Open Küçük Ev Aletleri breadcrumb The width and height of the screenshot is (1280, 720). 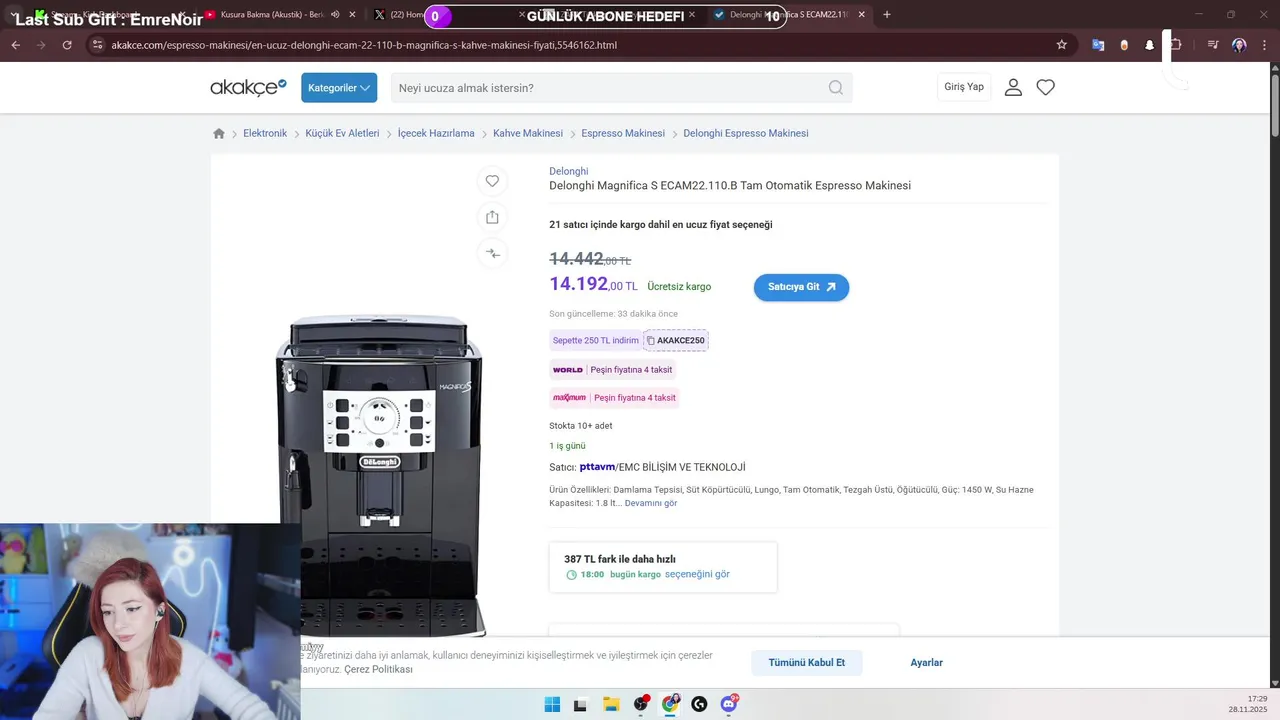[342, 133]
